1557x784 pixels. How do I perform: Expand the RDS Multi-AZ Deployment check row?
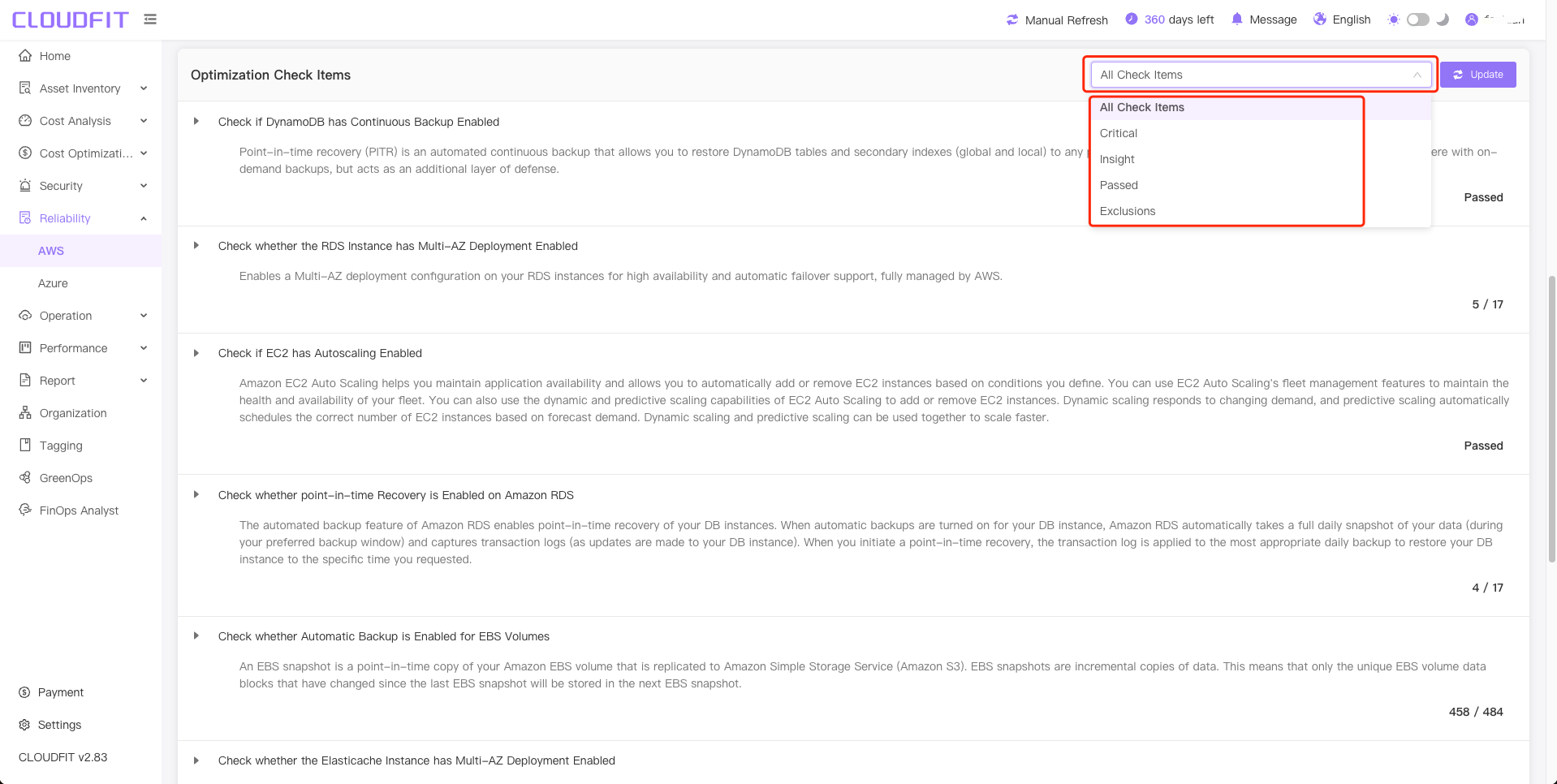coord(196,246)
